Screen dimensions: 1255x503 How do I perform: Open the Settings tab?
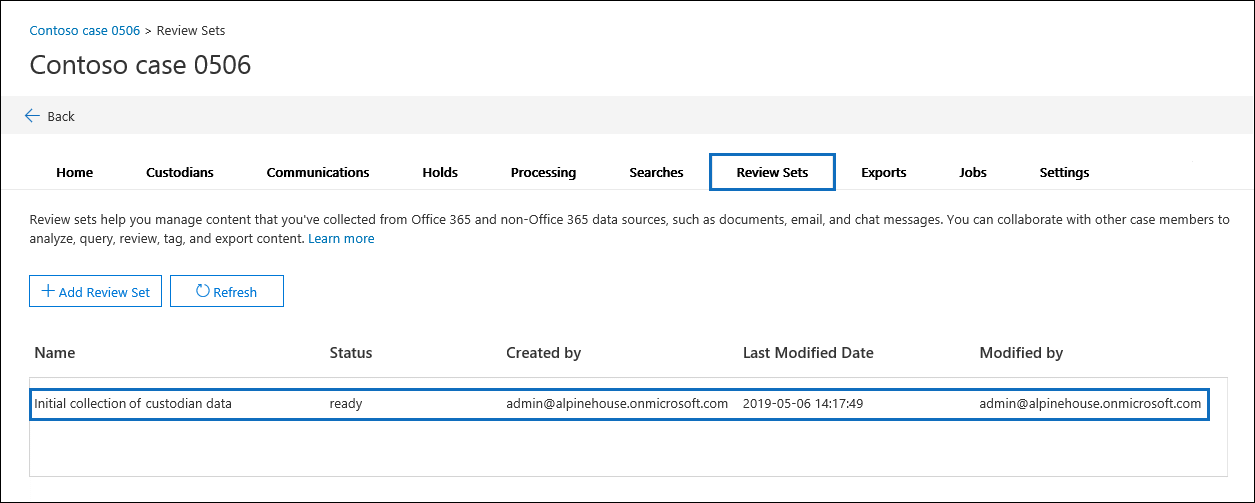click(x=1064, y=172)
